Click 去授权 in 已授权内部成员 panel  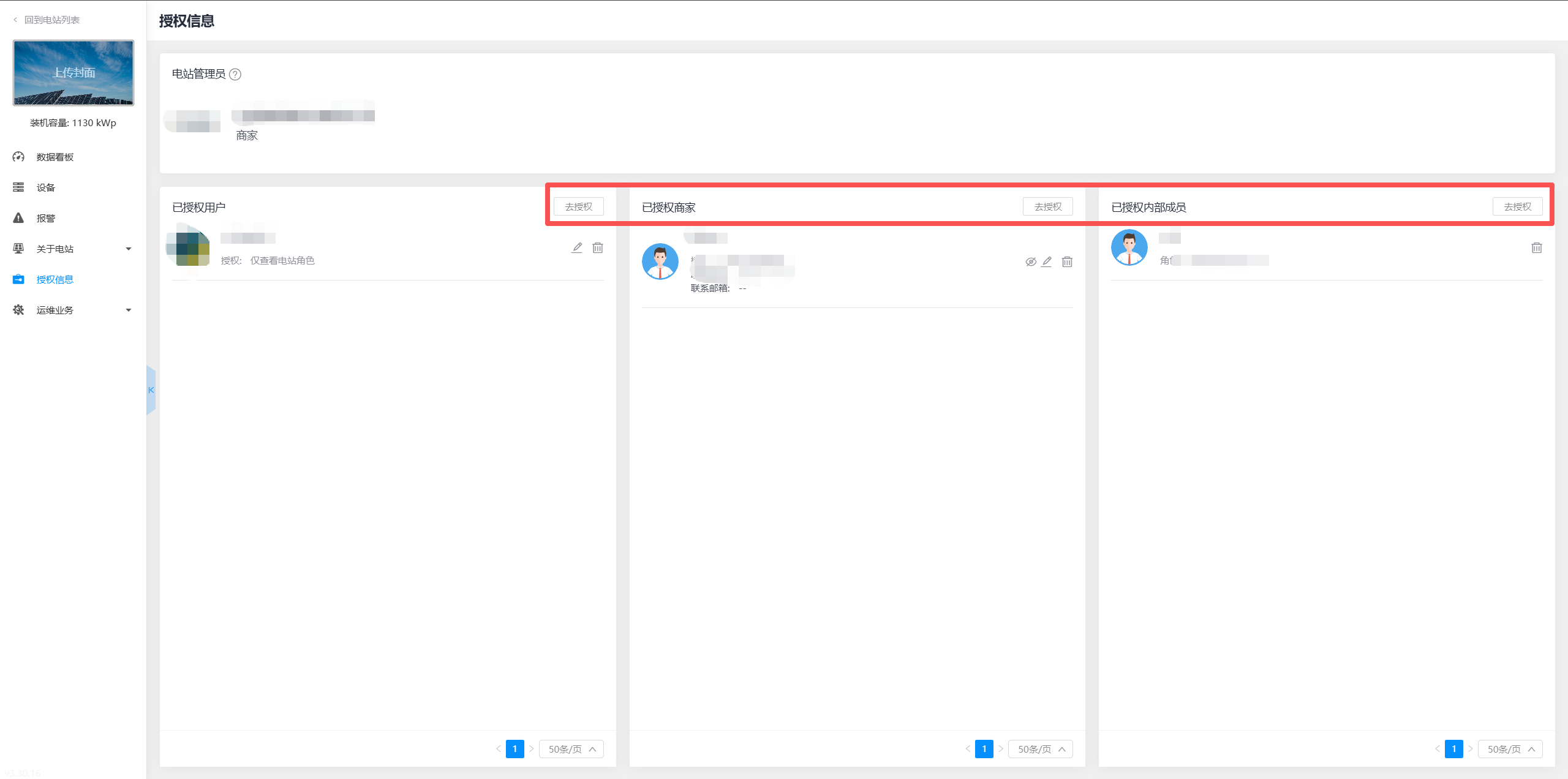click(x=1517, y=206)
